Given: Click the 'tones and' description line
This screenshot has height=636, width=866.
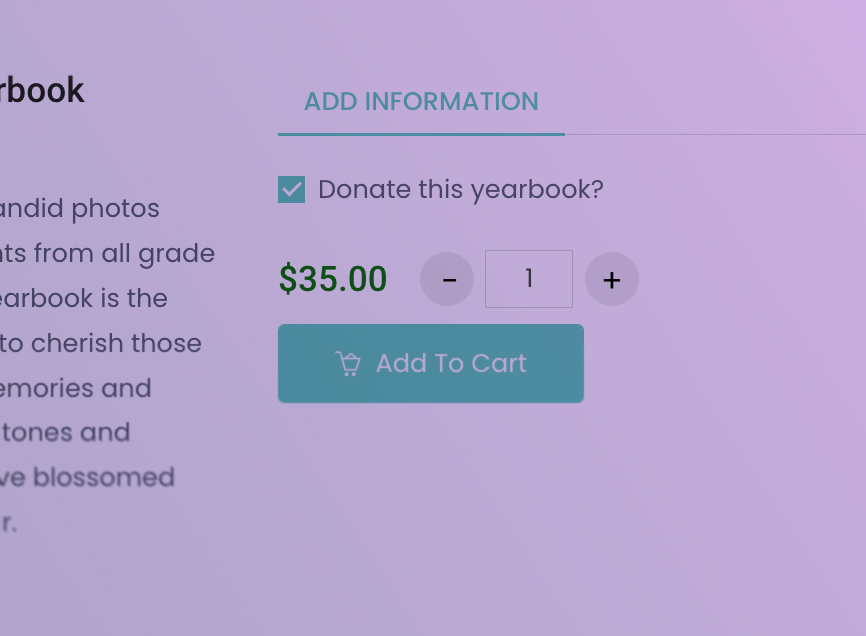Looking at the screenshot, I should tap(65, 432).
